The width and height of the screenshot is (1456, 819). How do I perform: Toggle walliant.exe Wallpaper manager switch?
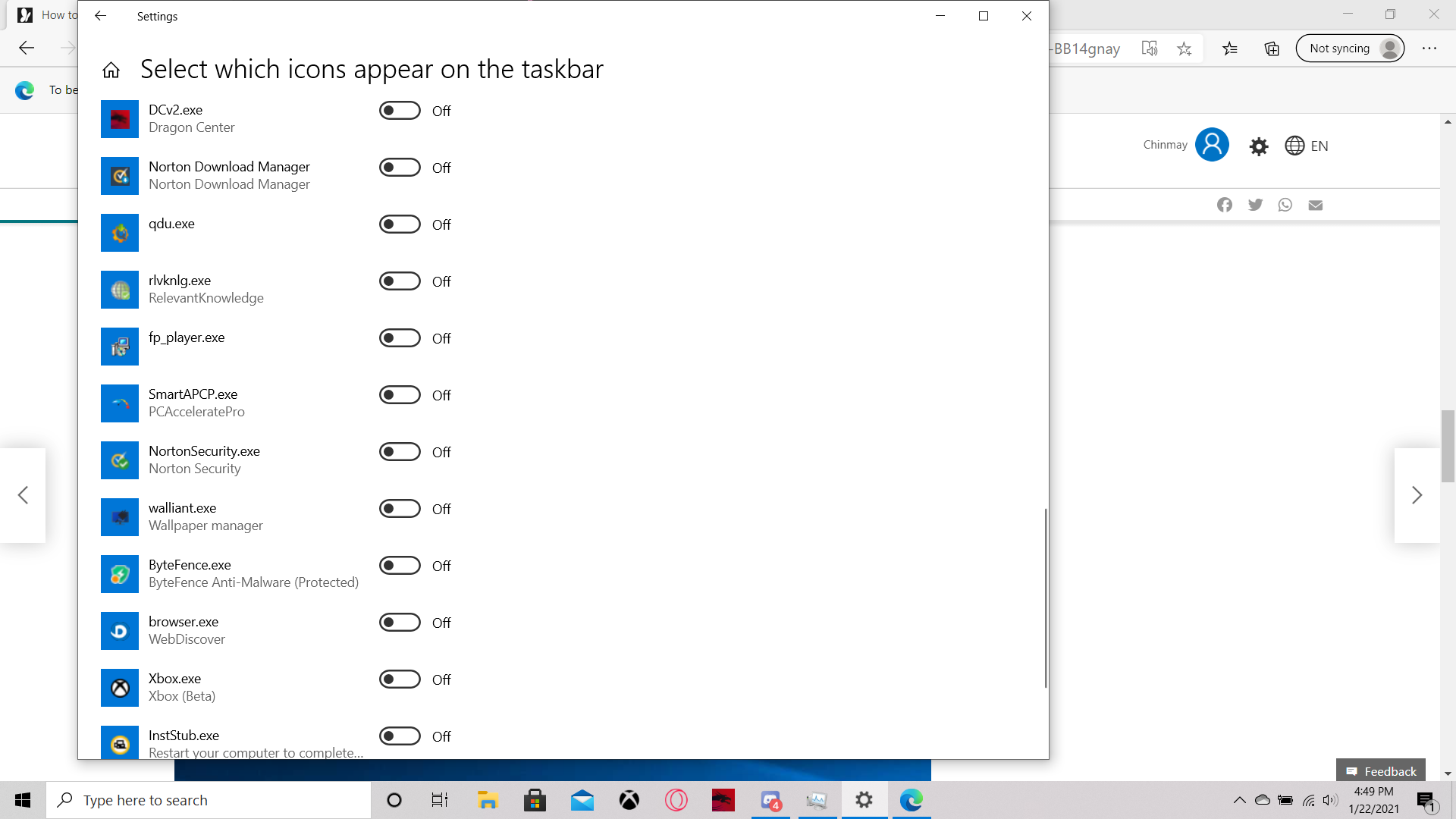(400, 509)
